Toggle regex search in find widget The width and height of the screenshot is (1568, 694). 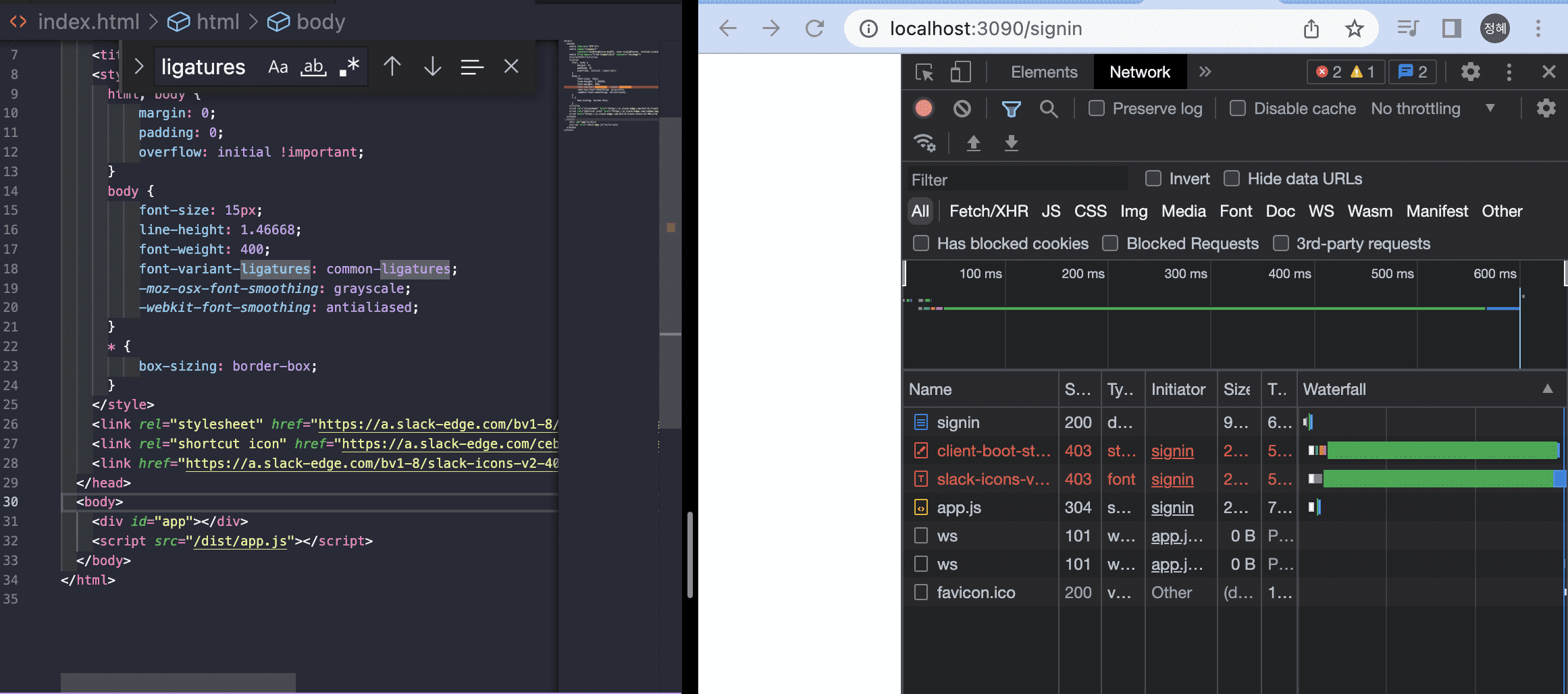(349, 67)
